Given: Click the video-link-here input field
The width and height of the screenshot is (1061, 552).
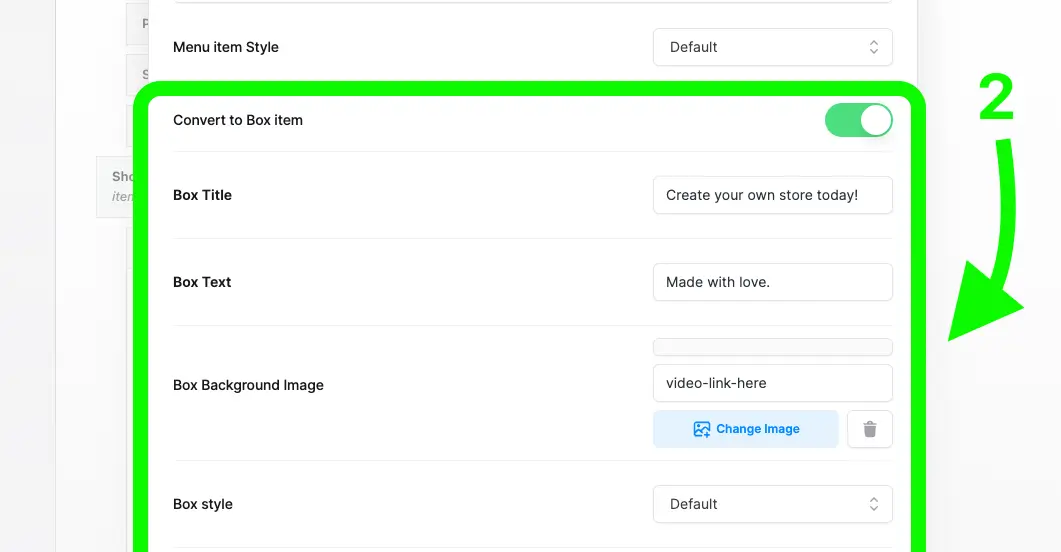Looking at the screenshot, I should click(773, 383).
